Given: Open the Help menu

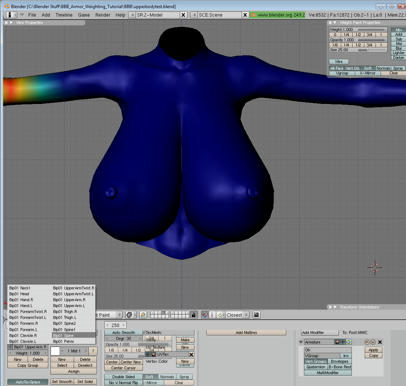Looking at the screenshot, I should 120,15.
